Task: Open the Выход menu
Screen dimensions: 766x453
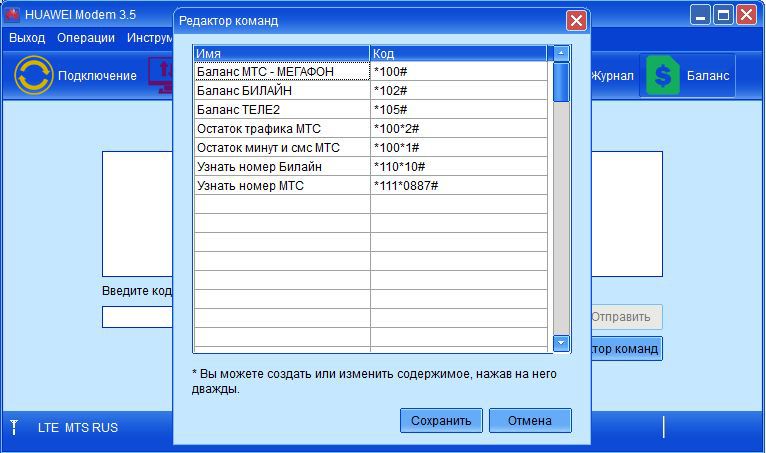Action: click(x=27, y=38)
